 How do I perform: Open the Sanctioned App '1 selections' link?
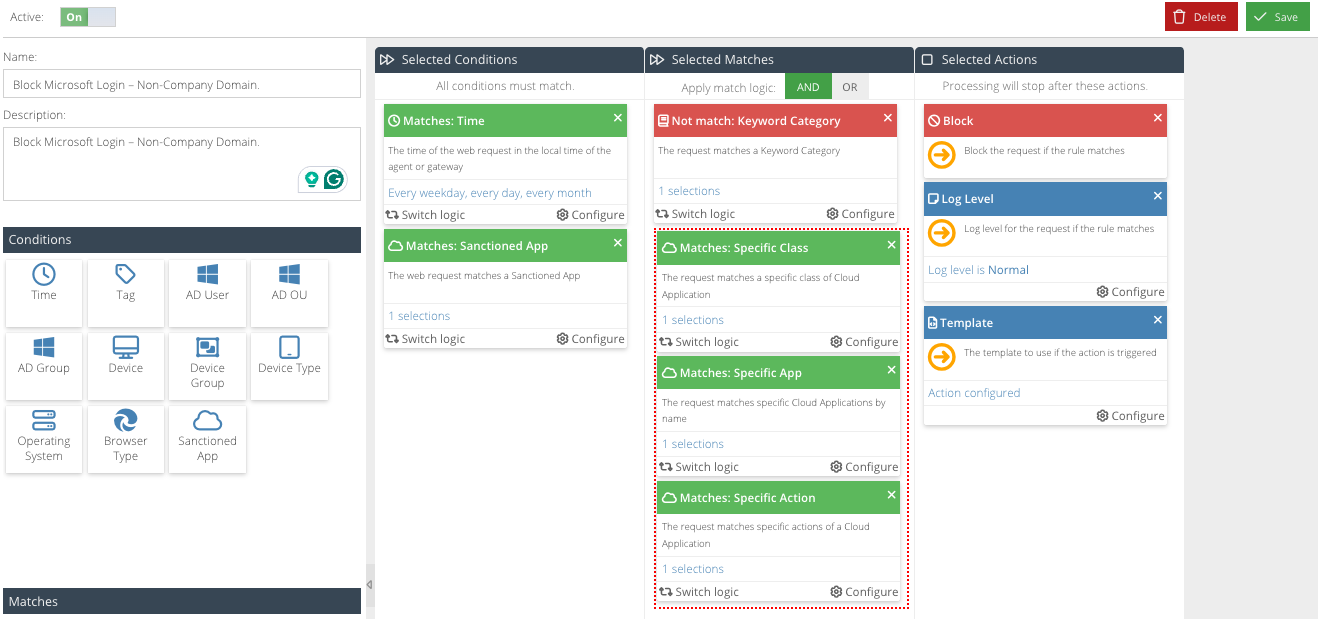coord(419,316)
